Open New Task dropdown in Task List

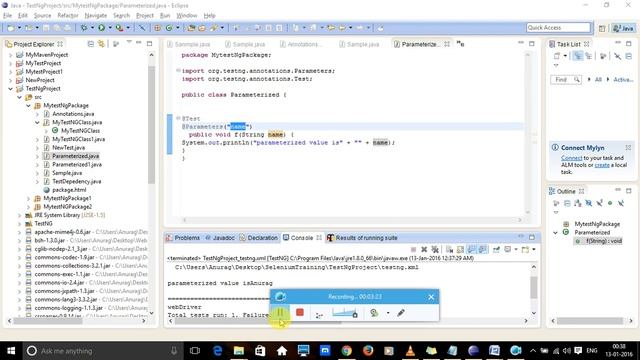(565, 56)
